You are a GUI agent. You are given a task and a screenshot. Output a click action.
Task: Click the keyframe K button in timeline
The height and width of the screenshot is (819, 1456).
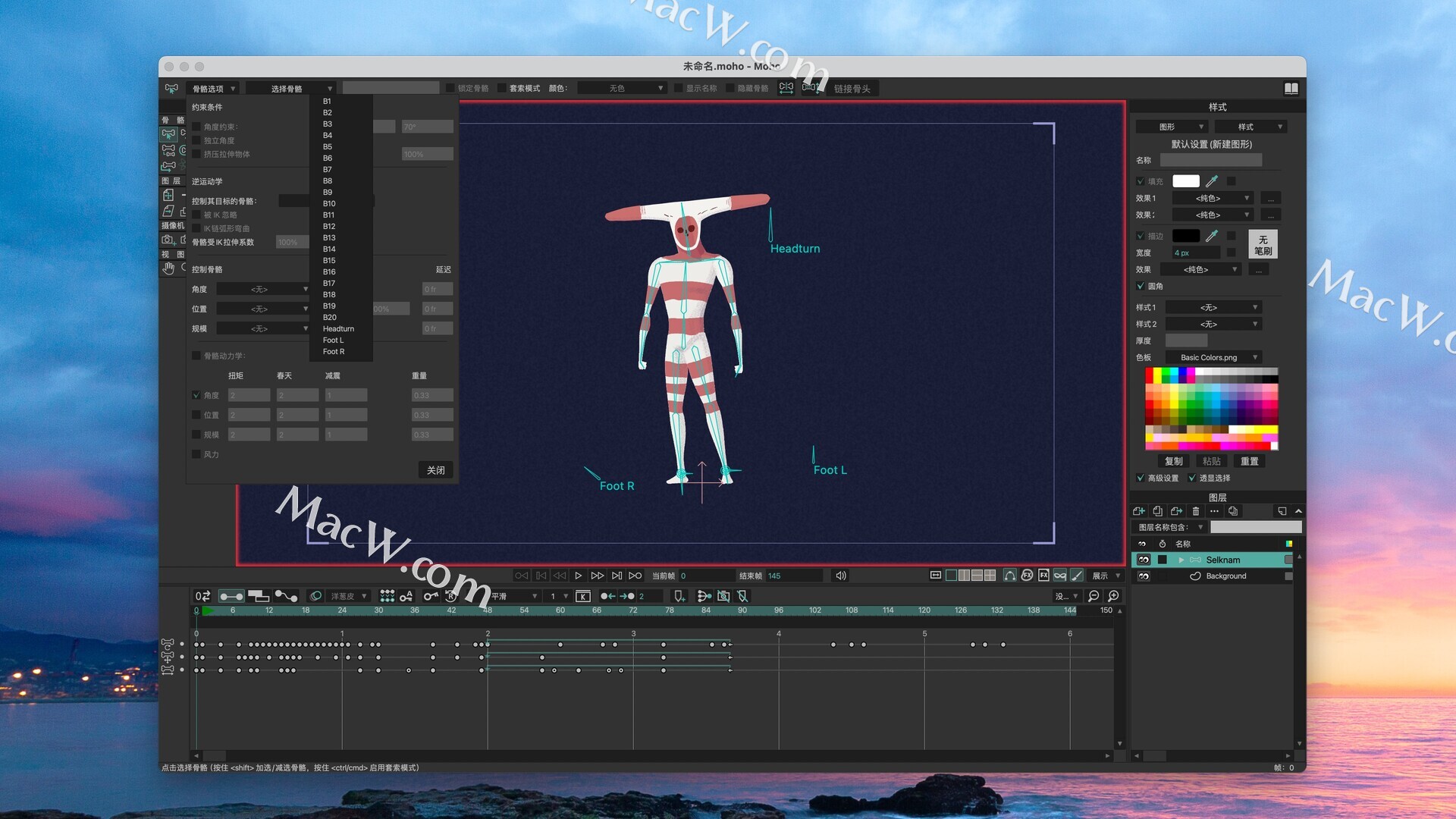(x=582, y=596)
